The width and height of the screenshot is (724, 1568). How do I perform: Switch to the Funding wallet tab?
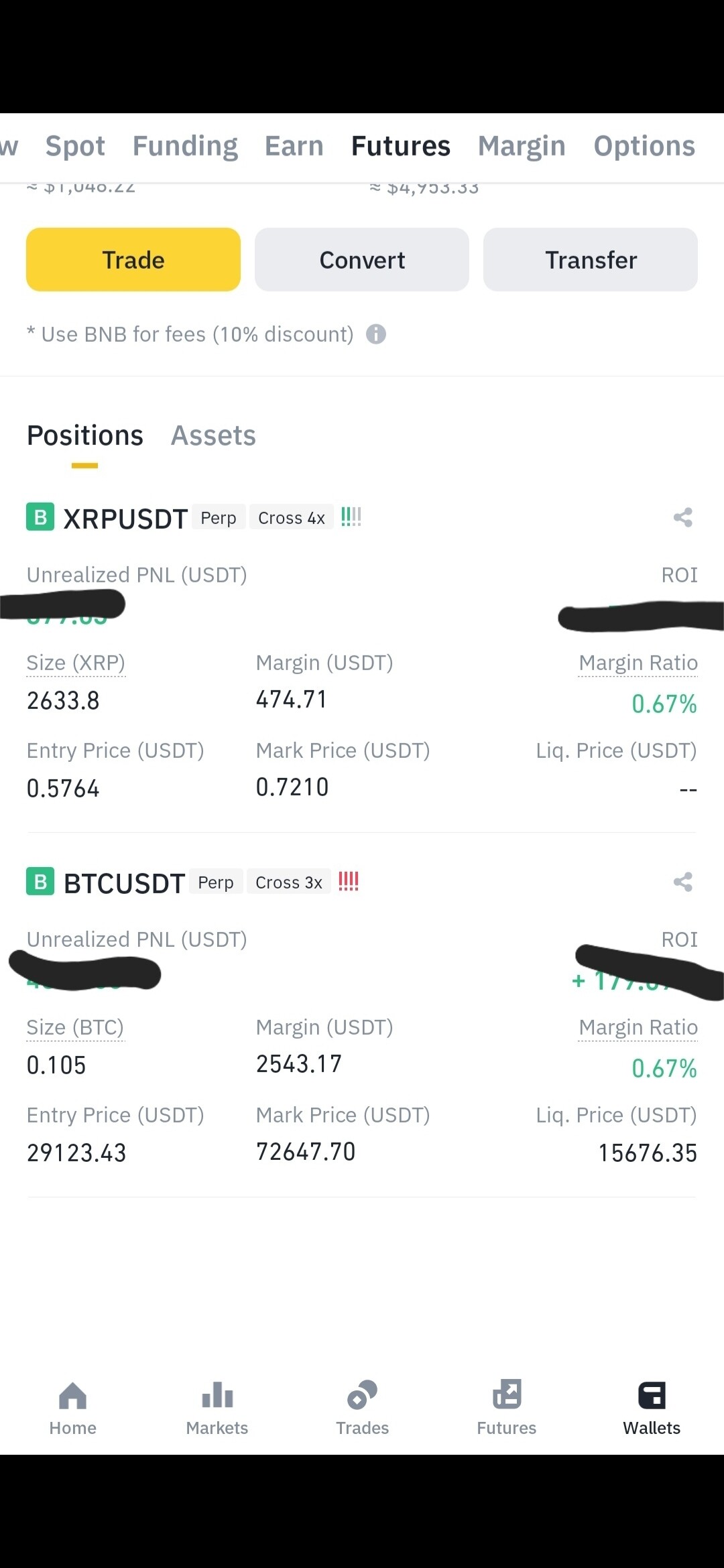pos(185,146)
